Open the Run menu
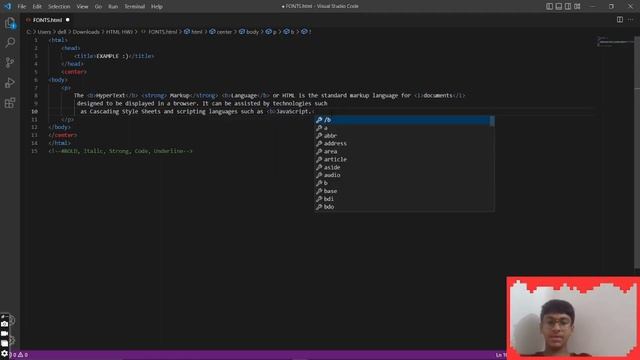 click(113, 7)
